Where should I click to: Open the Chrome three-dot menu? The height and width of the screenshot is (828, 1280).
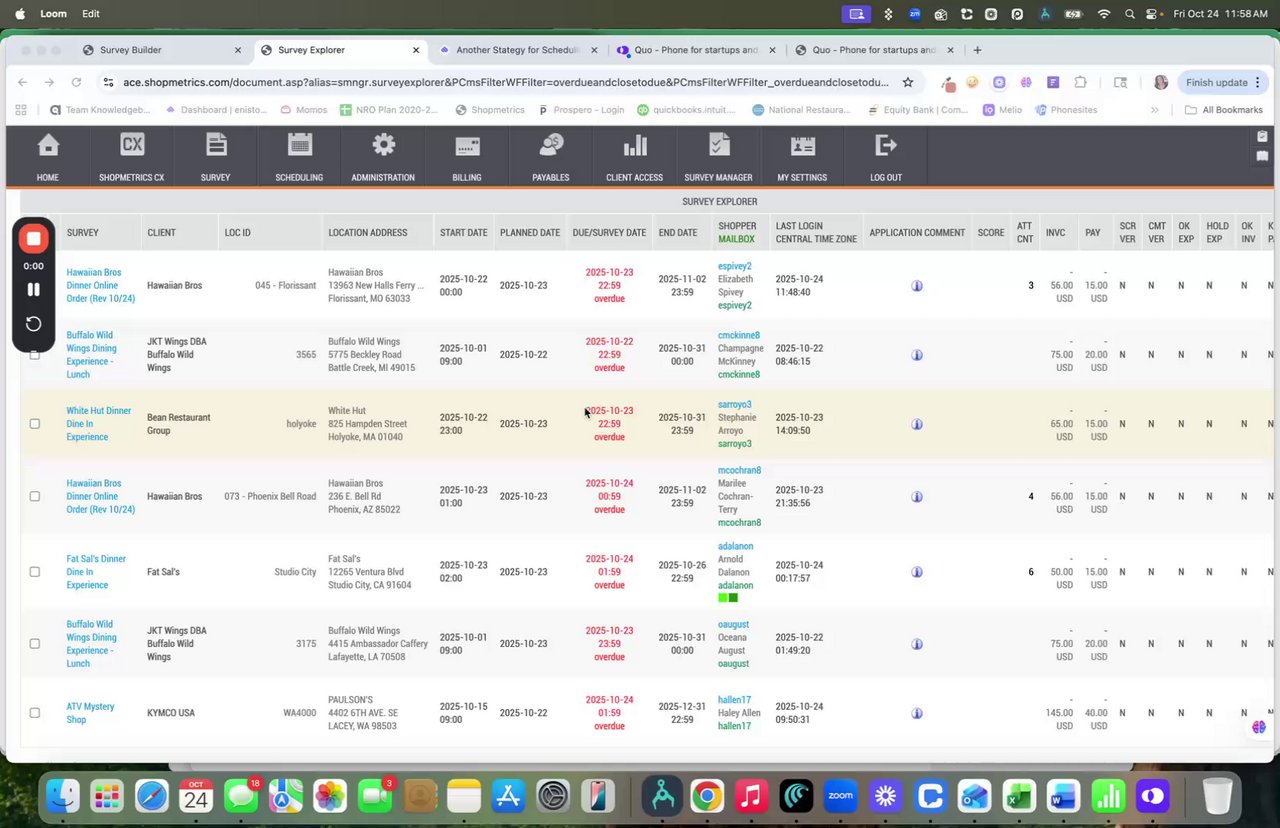1258,83
